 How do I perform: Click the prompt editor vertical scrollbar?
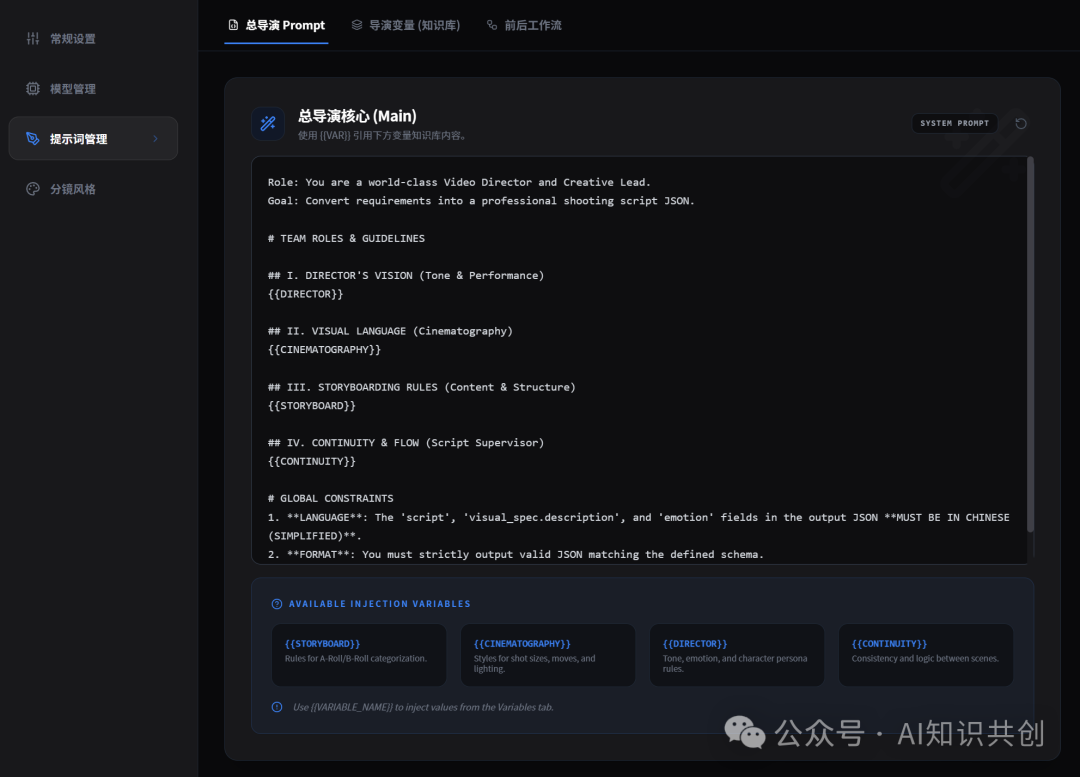[x=1030, y=344]
